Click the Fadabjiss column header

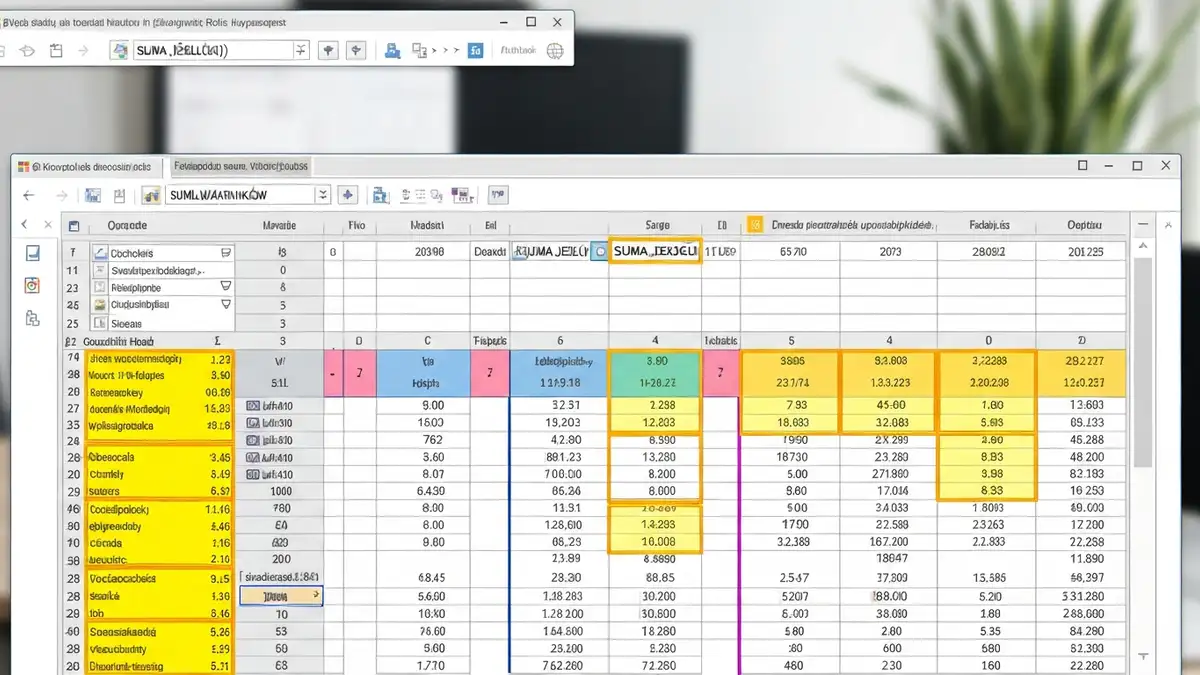pos(989,226)
